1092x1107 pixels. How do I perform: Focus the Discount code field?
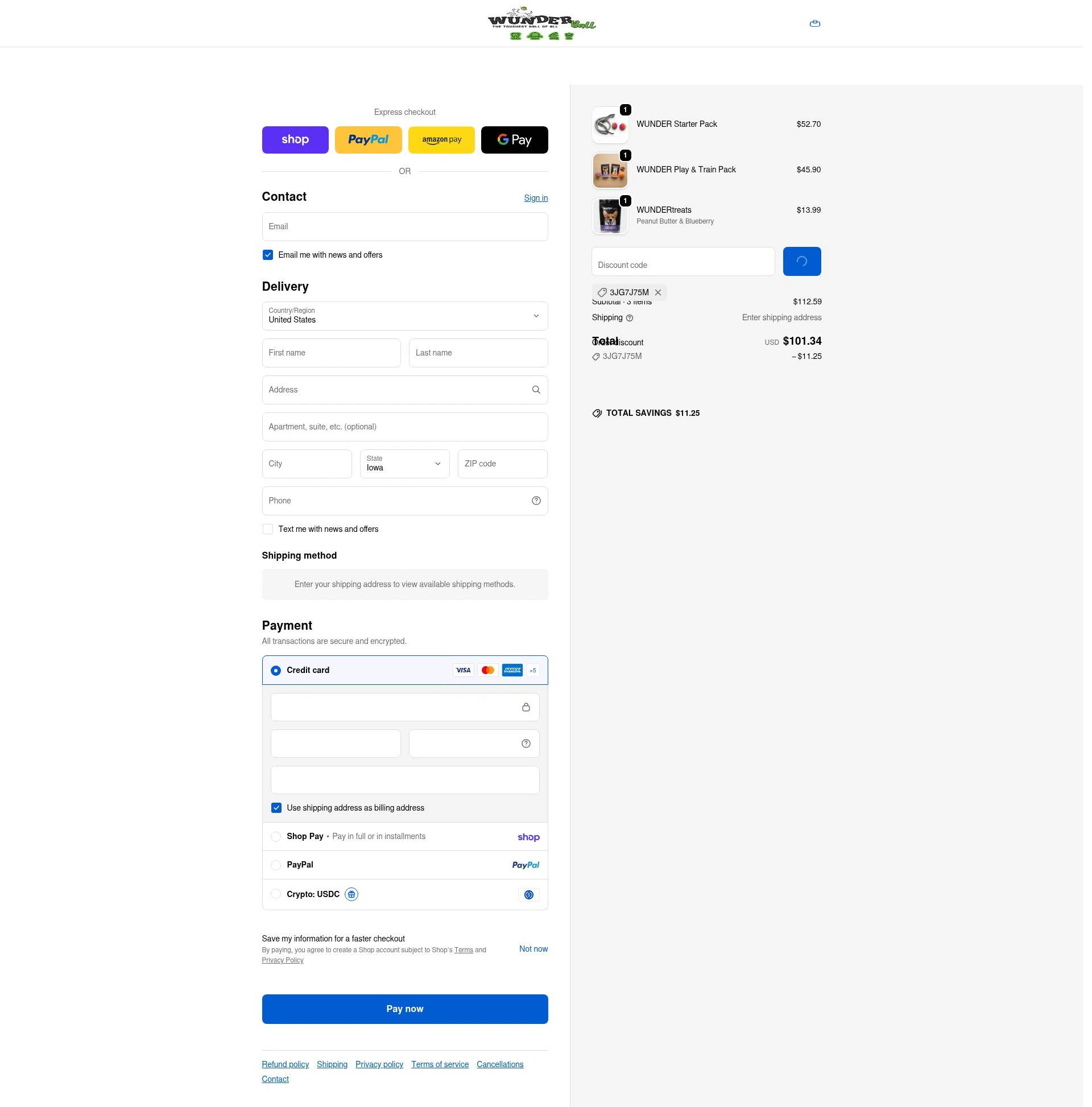pyautogui.click(x=684, y=261)
